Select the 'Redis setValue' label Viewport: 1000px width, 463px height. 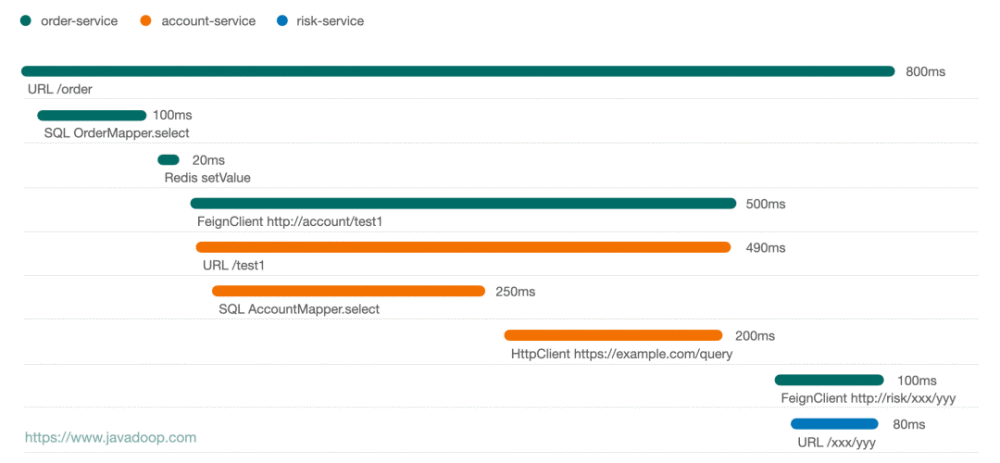[x=207, y=178]
